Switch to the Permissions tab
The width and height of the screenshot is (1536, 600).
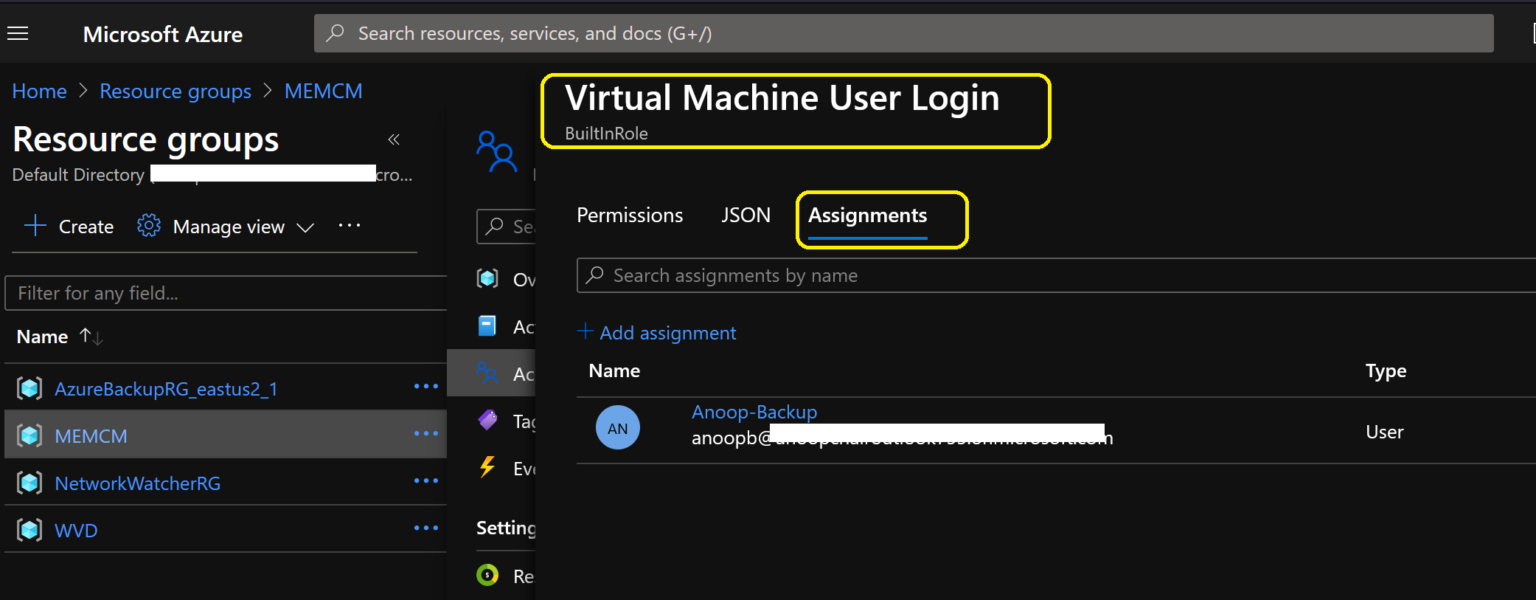[629, 216]
